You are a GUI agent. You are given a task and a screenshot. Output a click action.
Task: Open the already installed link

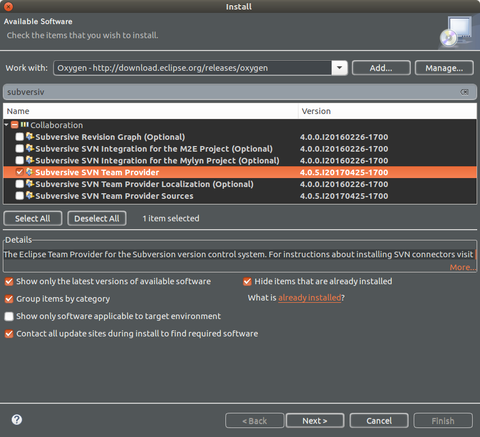[x=310, y=298]
